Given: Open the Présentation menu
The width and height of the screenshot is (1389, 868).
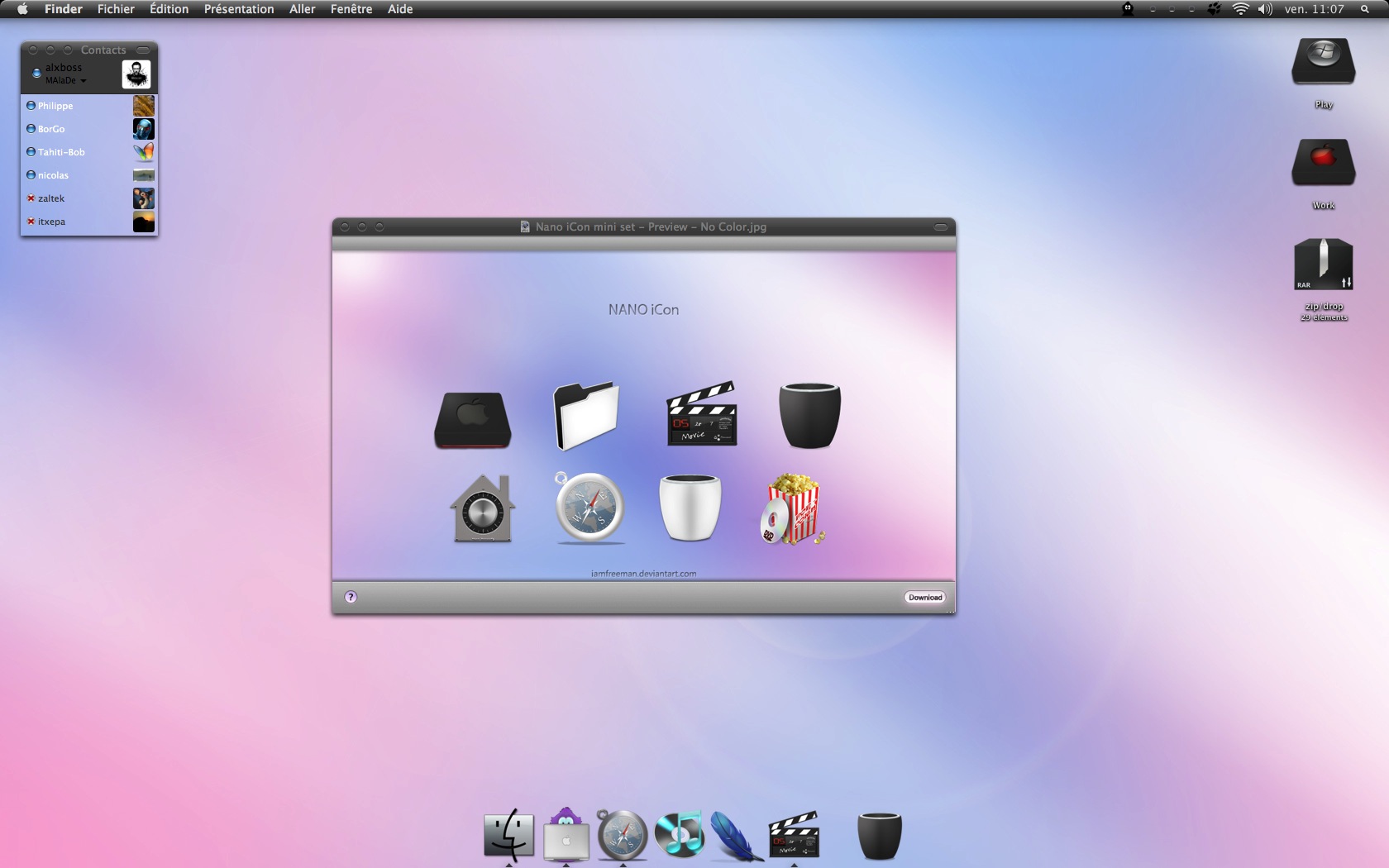Looking at the screenshot, I should pos(239,9).
